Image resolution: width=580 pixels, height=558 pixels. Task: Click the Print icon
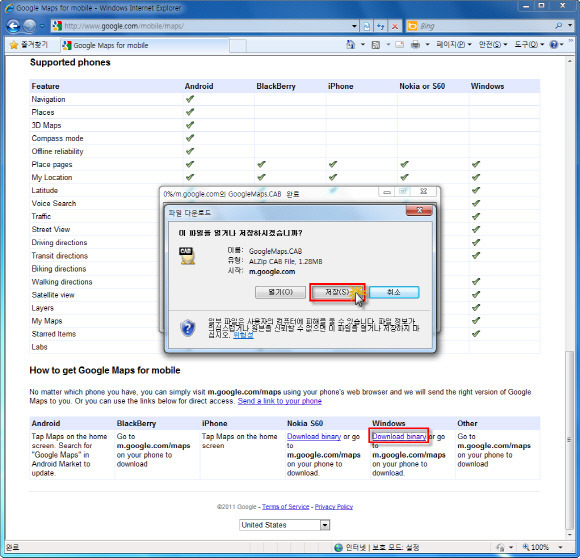click(x=415, y=45)
